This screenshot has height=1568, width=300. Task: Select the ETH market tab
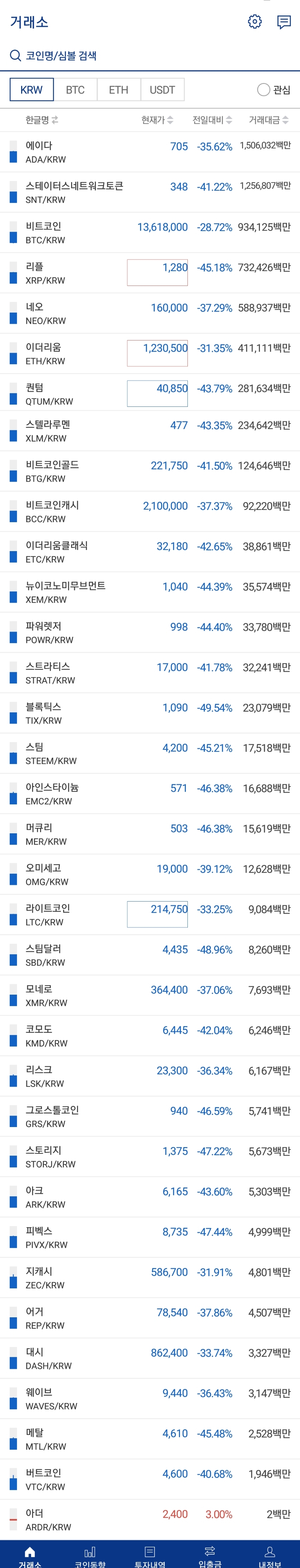(x=119, y=89)
